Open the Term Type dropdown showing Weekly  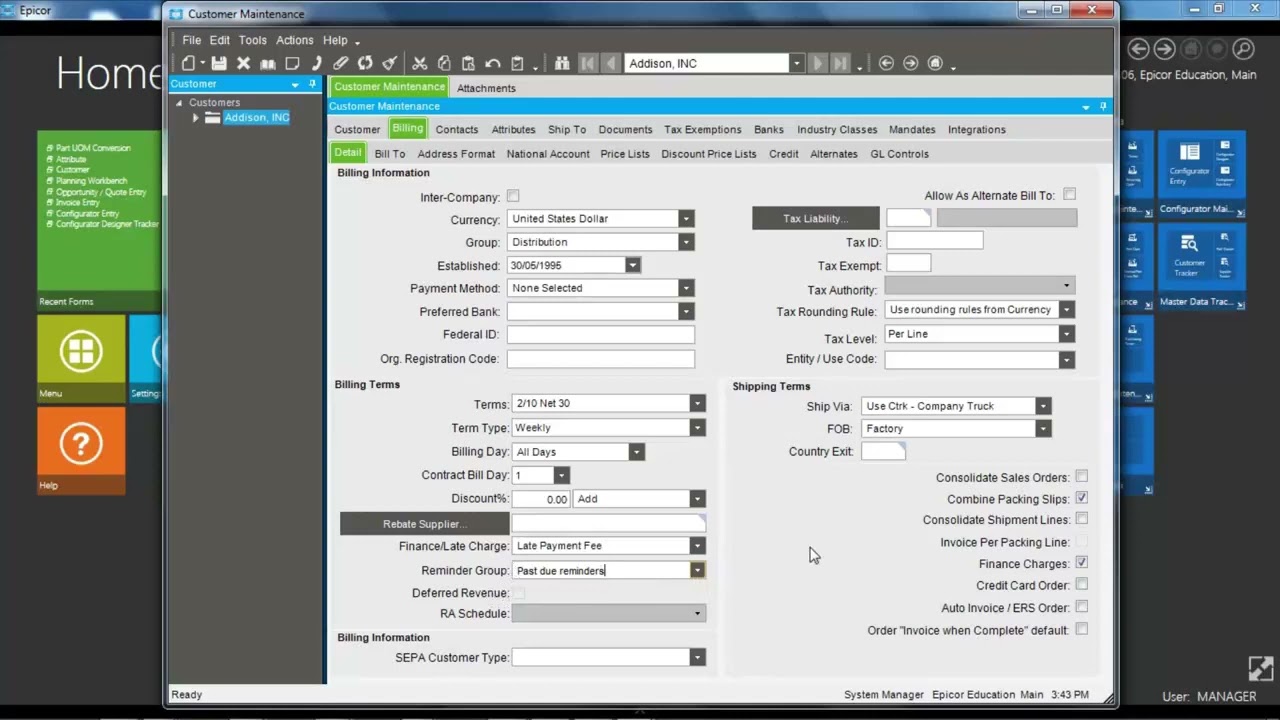698,428
